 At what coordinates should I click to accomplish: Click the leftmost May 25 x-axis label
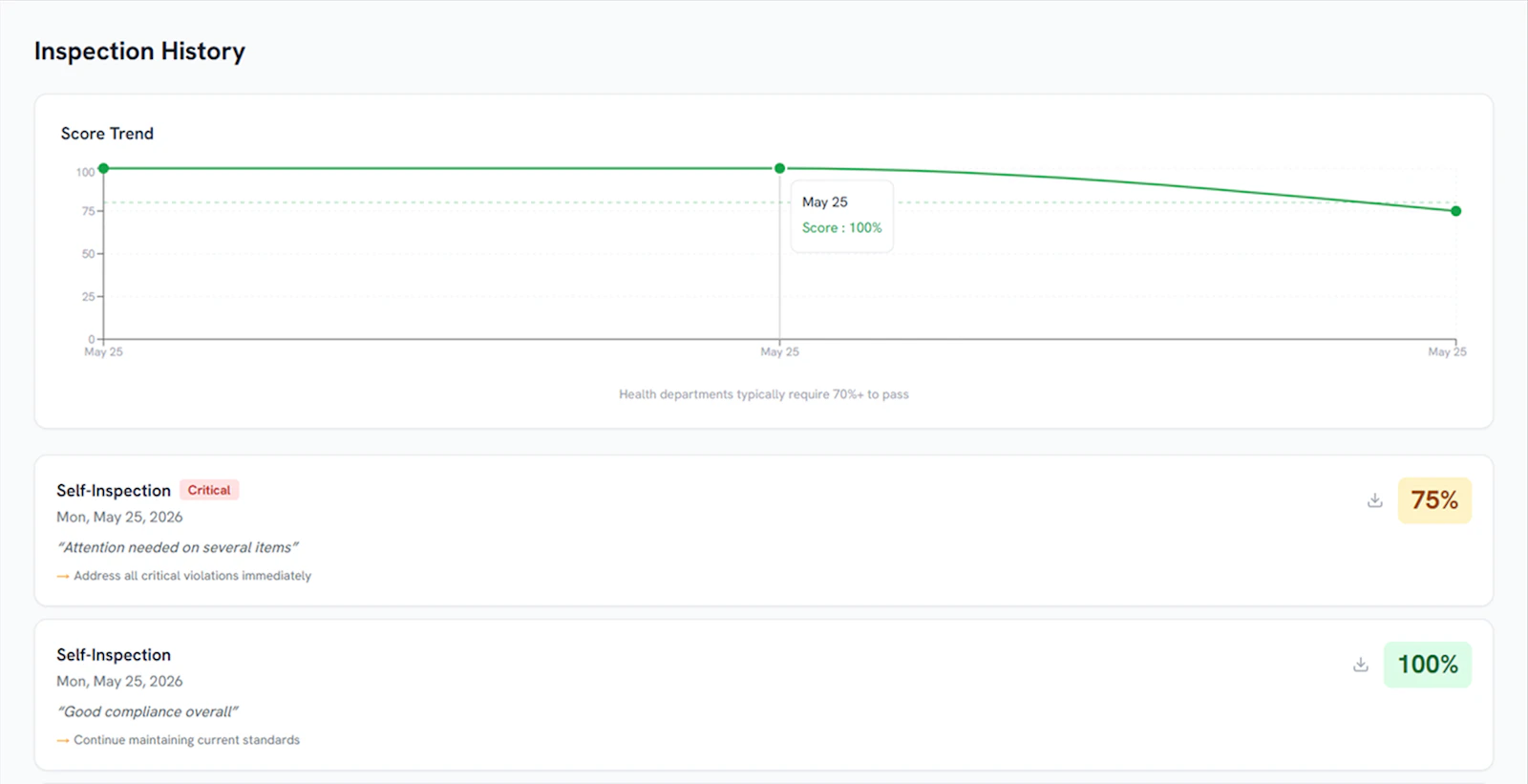103,351
